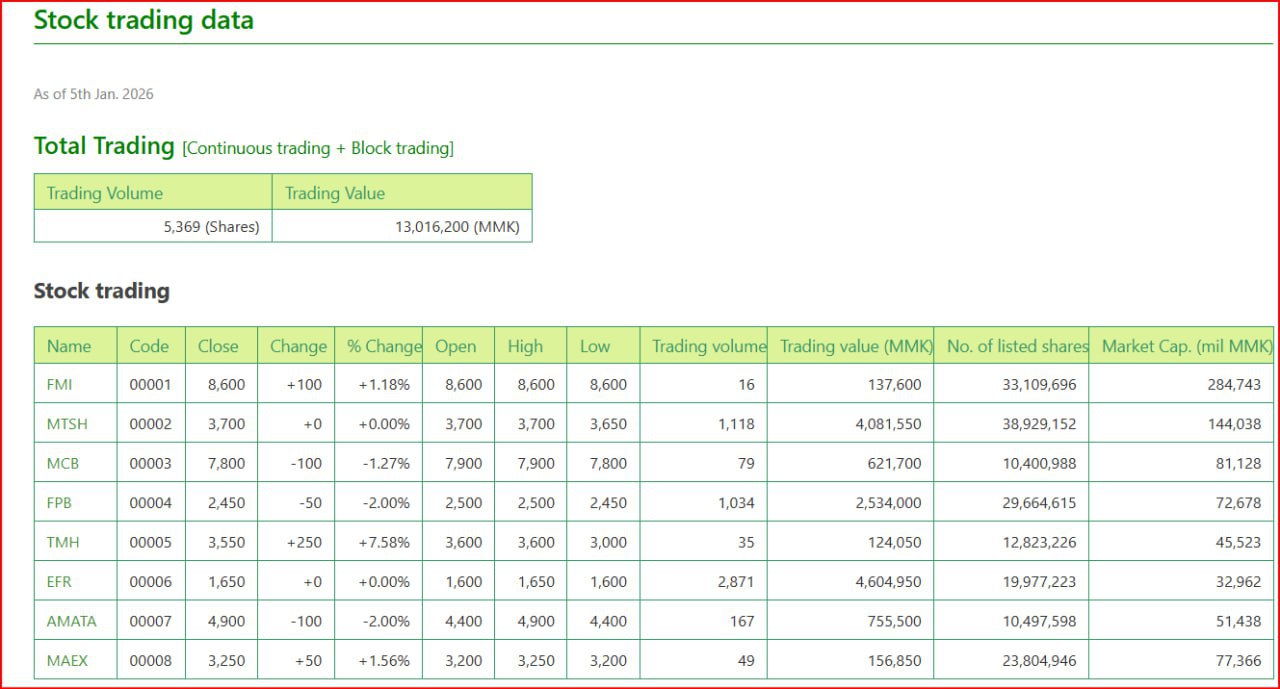Viewport: 1280px width, 689px height.
Task: Click the total Trading Value 13,016,200 cell
Action: tap(457, 227)
